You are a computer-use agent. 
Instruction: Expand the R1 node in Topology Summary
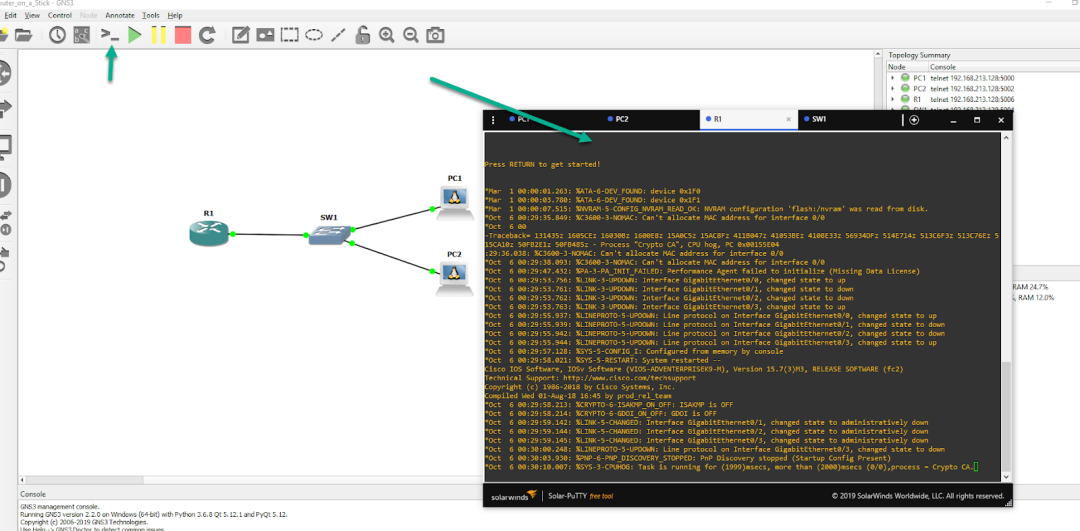pos(893,100)
